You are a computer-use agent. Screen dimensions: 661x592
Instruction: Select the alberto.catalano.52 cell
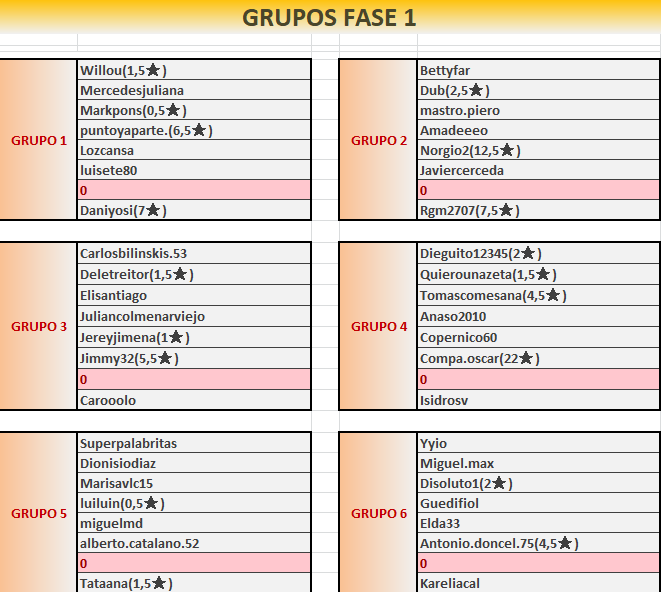coord(194,543)
